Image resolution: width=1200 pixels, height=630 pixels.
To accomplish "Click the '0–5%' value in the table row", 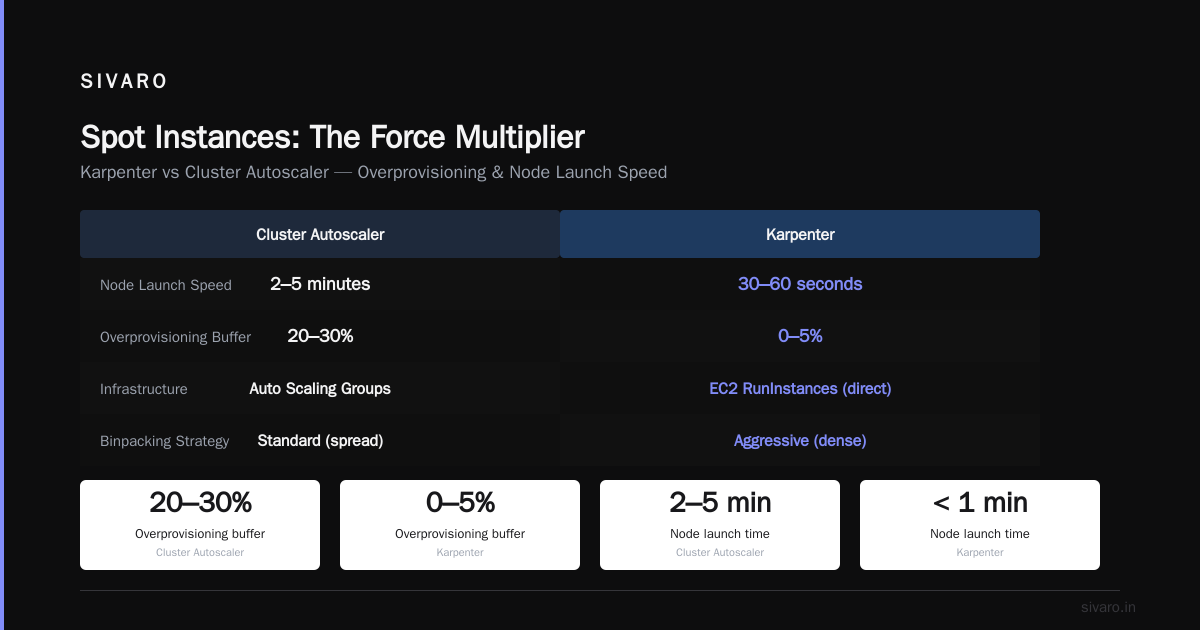I will point(800,336).
